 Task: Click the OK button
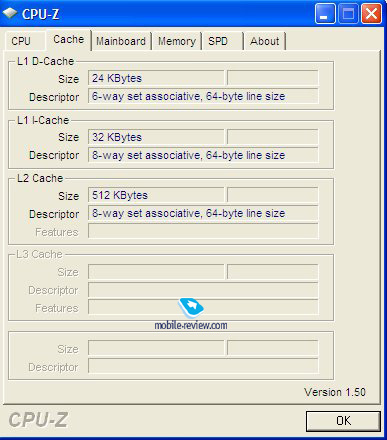click(343, 421)
